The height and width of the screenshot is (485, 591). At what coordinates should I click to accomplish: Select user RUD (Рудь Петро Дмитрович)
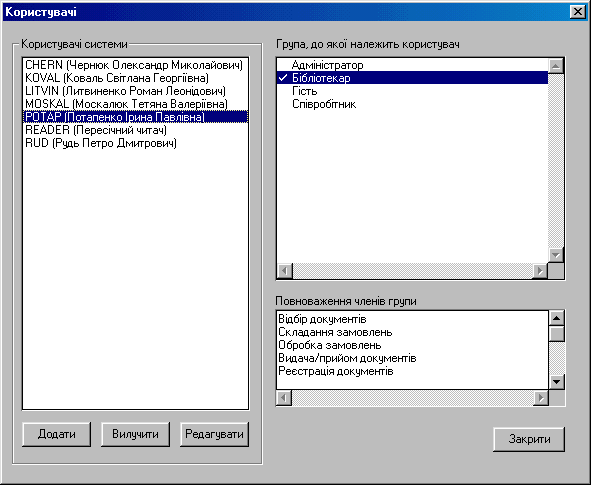135,143
